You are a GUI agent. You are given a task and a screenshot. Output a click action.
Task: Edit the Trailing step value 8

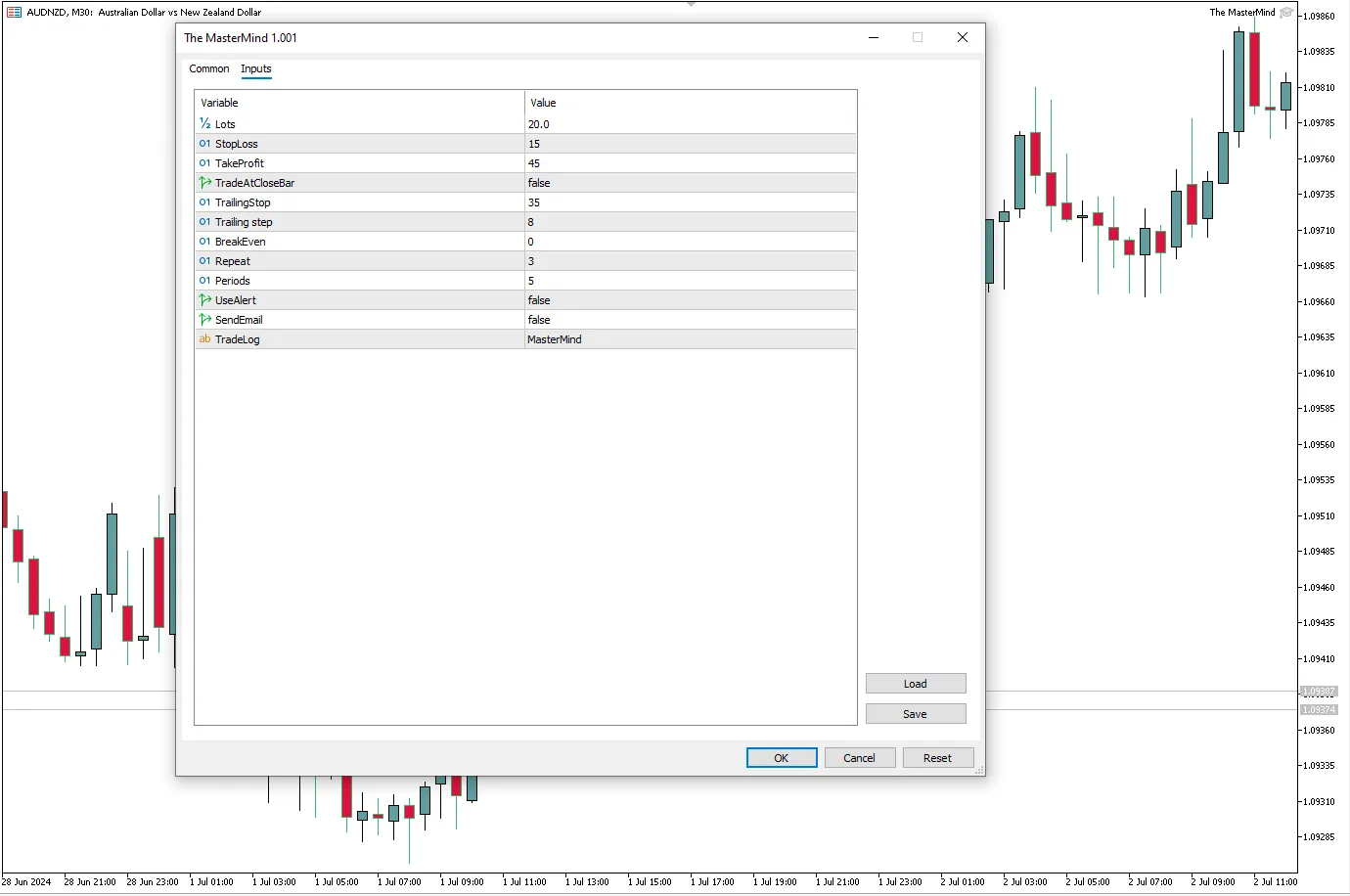pos(691,222)
